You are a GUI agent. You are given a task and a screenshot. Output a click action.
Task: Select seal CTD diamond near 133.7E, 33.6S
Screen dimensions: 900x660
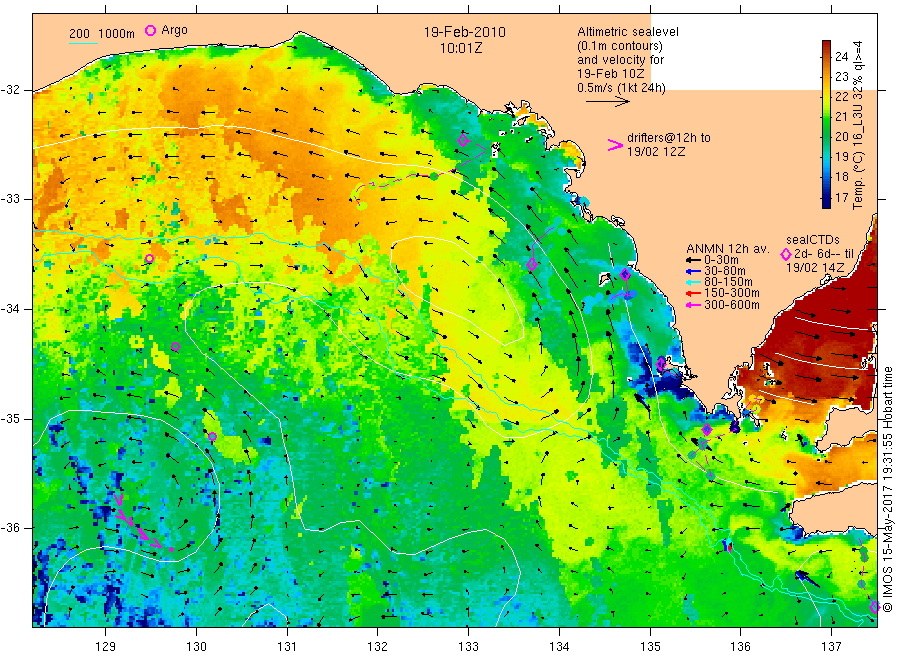tap(532, 265)
